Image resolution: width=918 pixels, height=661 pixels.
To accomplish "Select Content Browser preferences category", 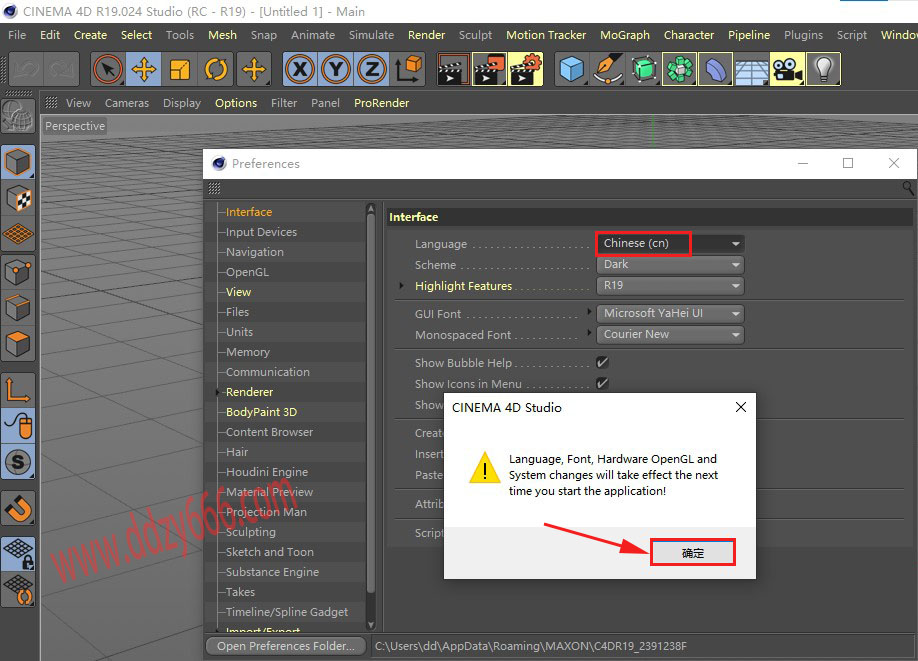I will point(269,431).
